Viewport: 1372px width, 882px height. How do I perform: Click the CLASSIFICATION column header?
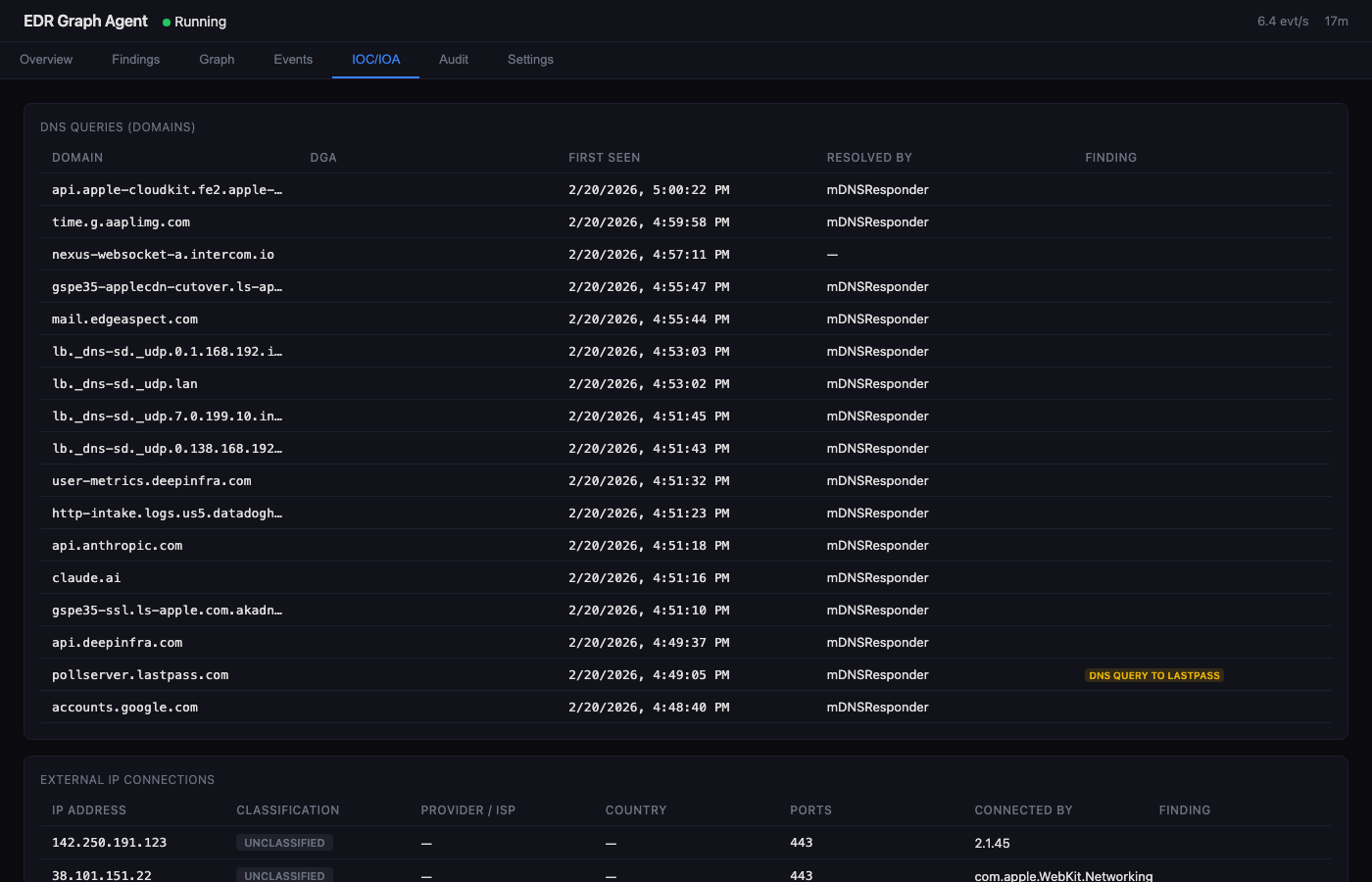[x=288, y=810]
